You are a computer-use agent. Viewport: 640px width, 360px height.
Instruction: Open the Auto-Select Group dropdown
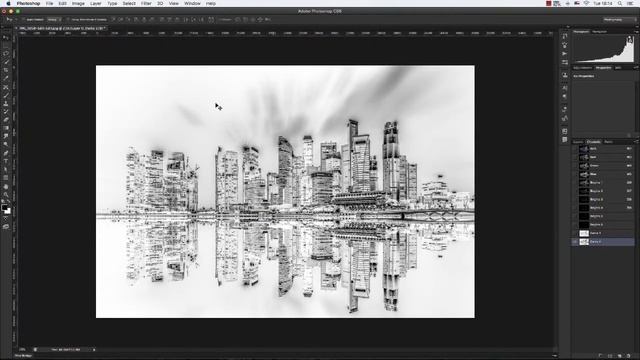[x=54, y=19]
